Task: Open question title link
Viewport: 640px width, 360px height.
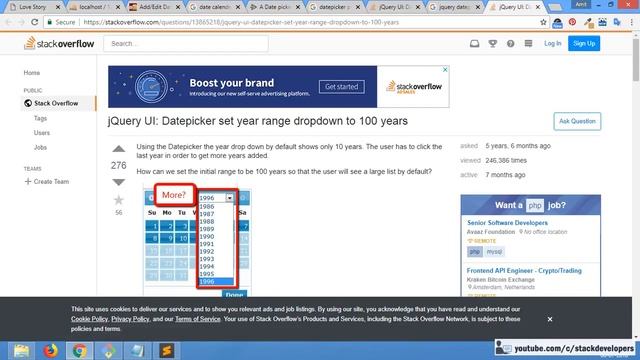Action: pyautogui.click(x=258, y=121)
